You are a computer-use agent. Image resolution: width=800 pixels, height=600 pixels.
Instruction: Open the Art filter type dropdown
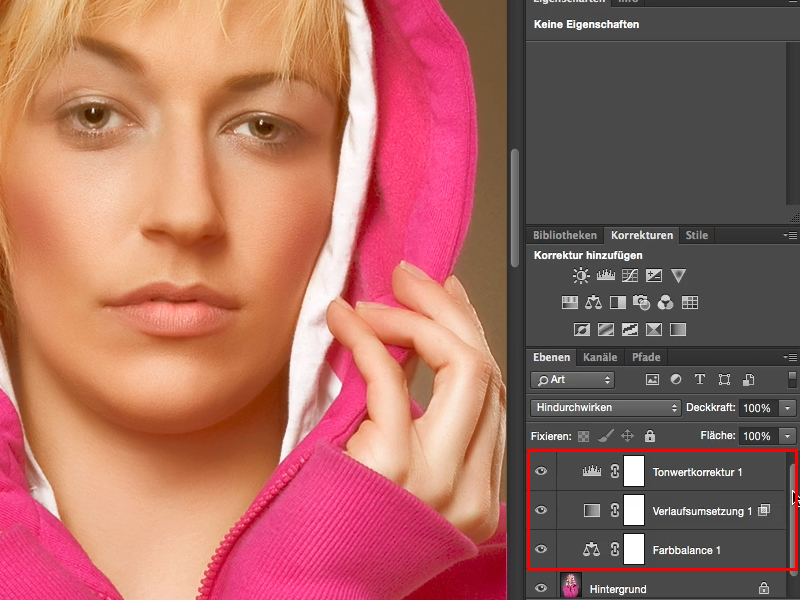click(572, 380)
